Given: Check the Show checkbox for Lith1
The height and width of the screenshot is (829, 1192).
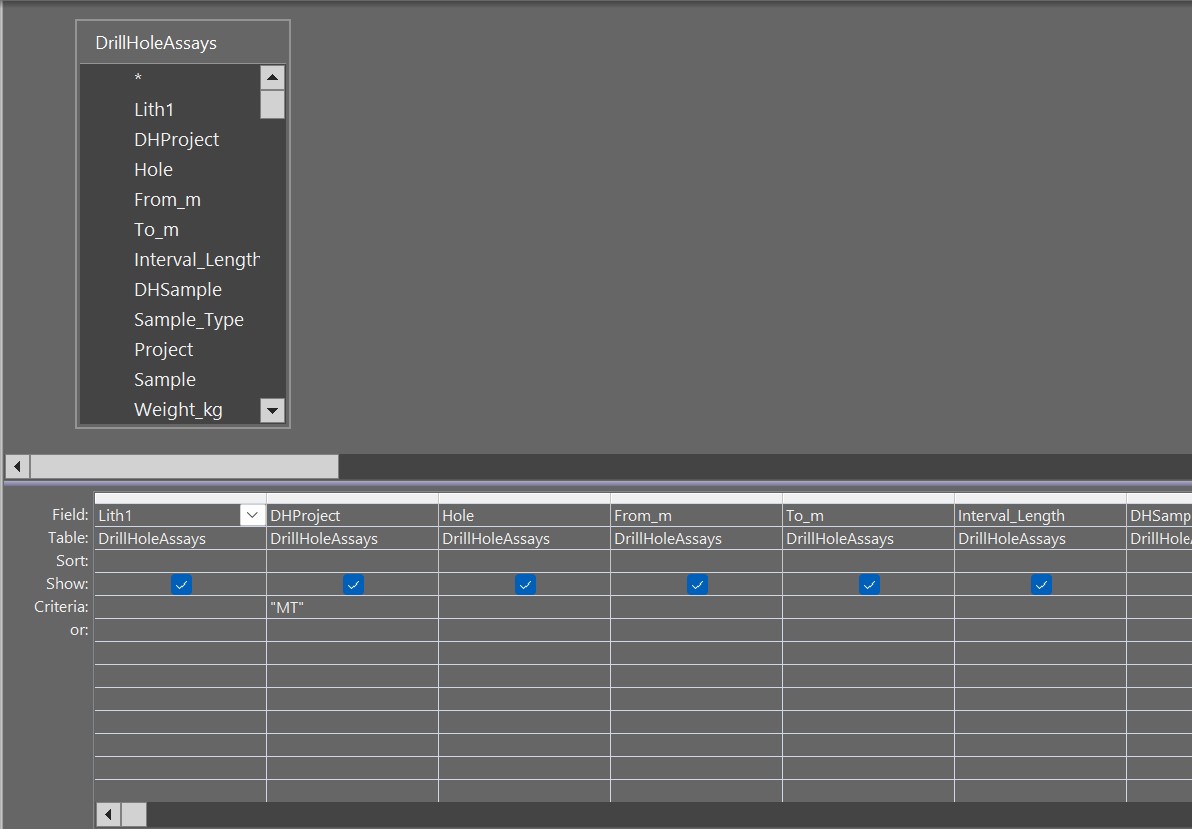Looking at the screenshot, I should [181, 584].
